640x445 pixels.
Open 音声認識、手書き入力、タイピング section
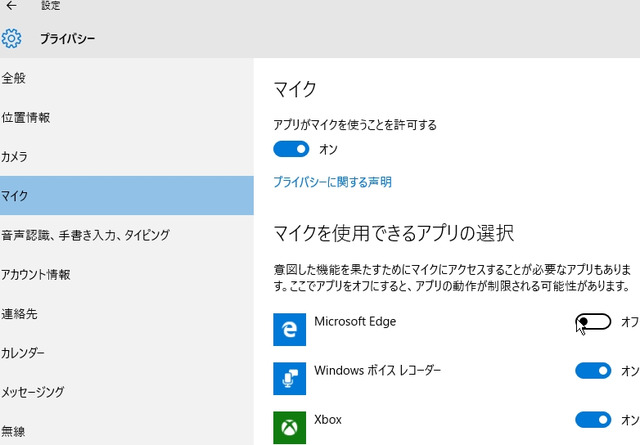(x=127, y=235)
